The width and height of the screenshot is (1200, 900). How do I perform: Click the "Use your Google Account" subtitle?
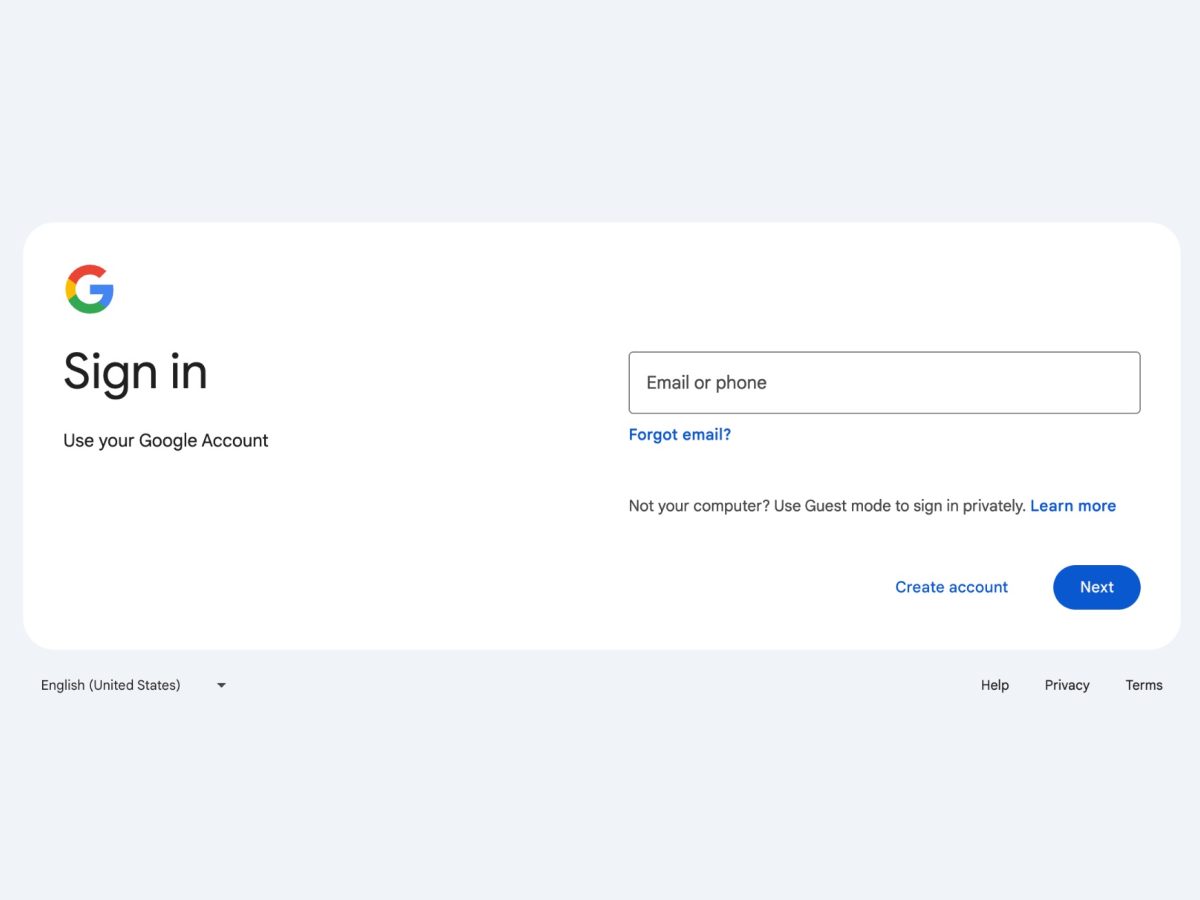pos(166,440)
